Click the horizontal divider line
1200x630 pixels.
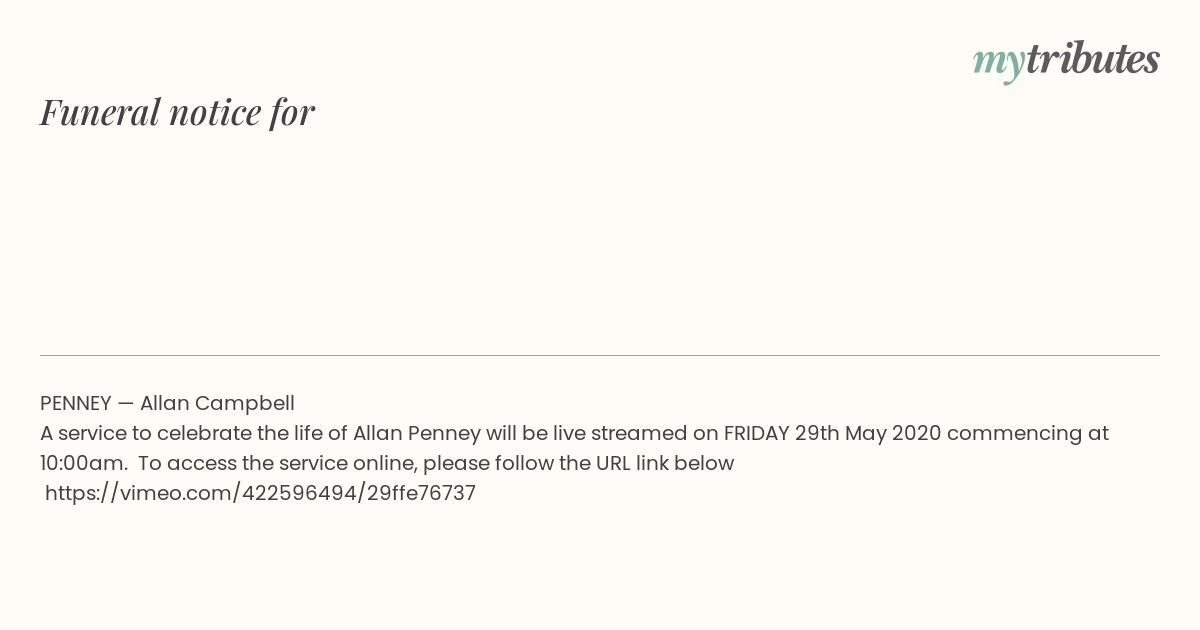600,355
